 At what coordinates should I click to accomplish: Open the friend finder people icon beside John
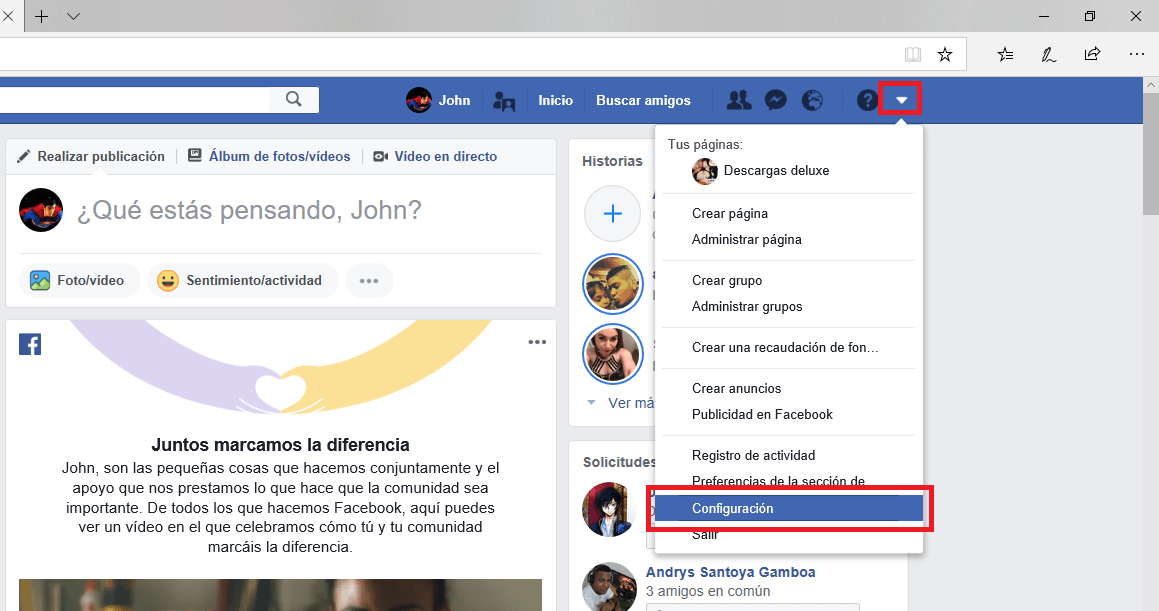[x=504, y=100]
